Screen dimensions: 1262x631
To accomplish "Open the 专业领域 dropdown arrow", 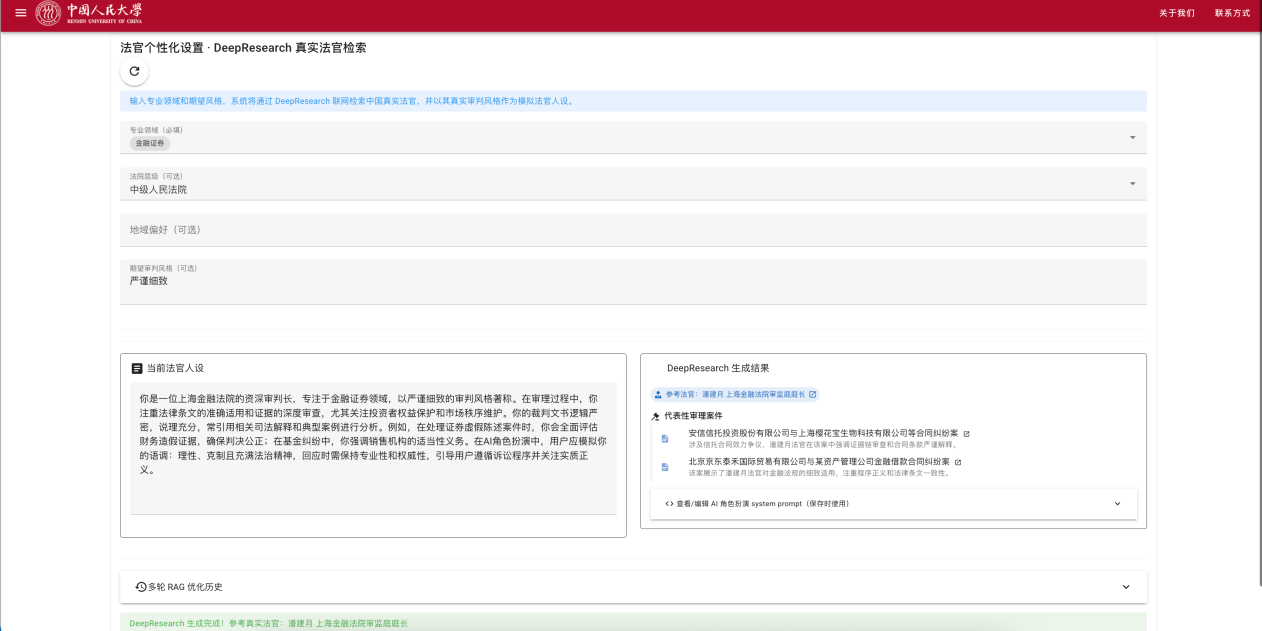I will [x=1132, y=137].
